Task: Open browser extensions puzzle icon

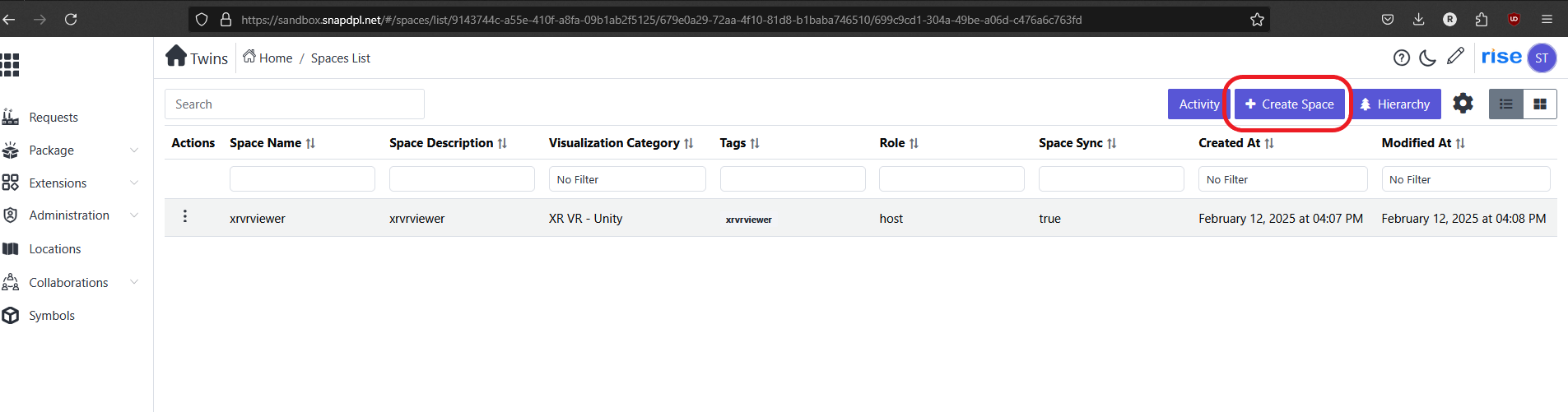Action: click(x=1482, y=19)
